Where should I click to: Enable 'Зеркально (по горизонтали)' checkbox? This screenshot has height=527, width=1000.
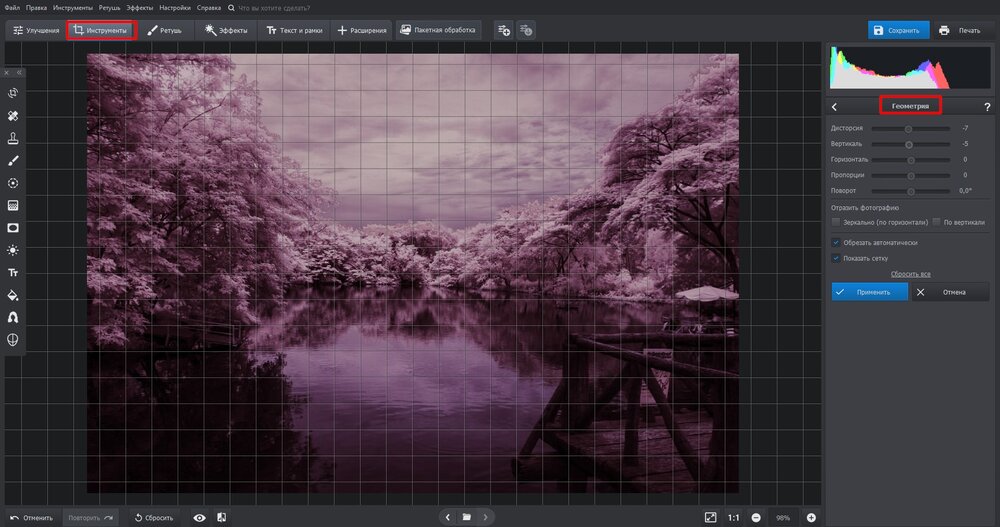pos(836,222)
